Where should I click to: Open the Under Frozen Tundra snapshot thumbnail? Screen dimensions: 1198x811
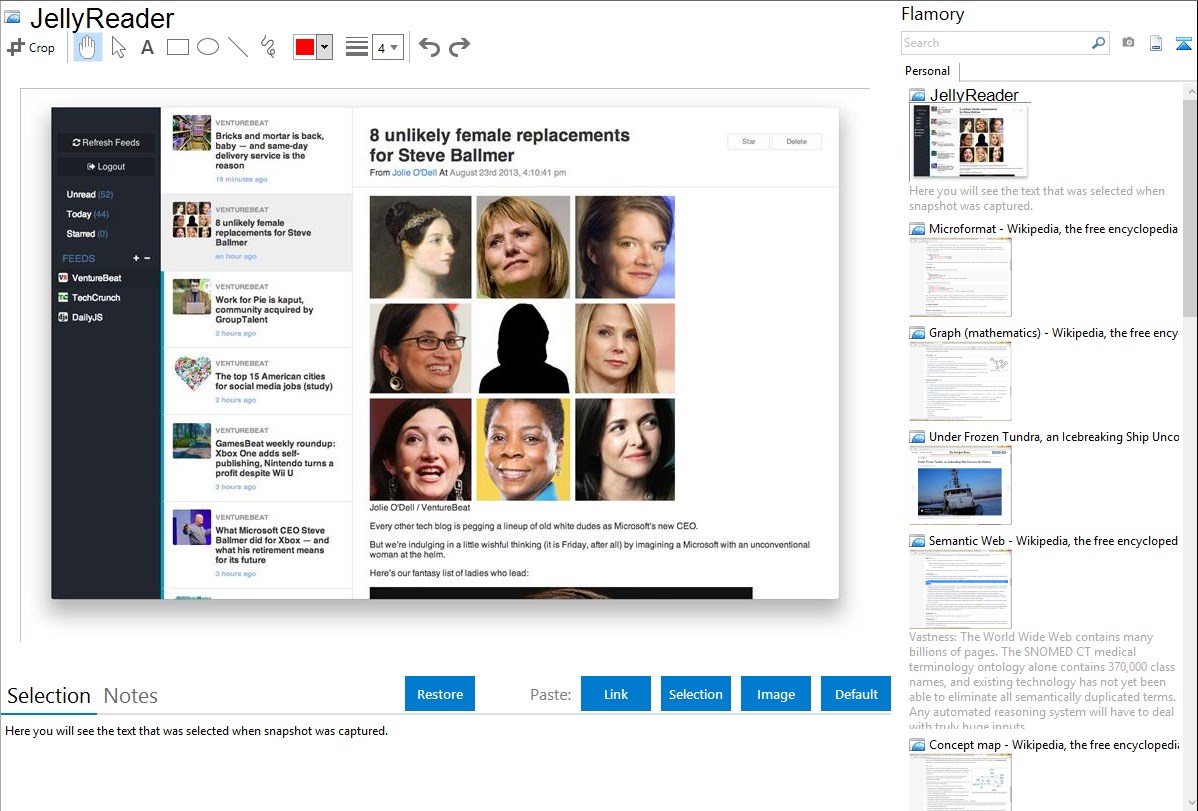click(960, 485)
